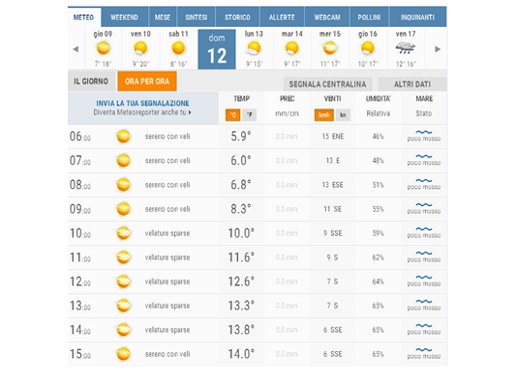The image size is (516, 369).
Task: Select the mer 15 forecast day
Action: tap(330, 49)
